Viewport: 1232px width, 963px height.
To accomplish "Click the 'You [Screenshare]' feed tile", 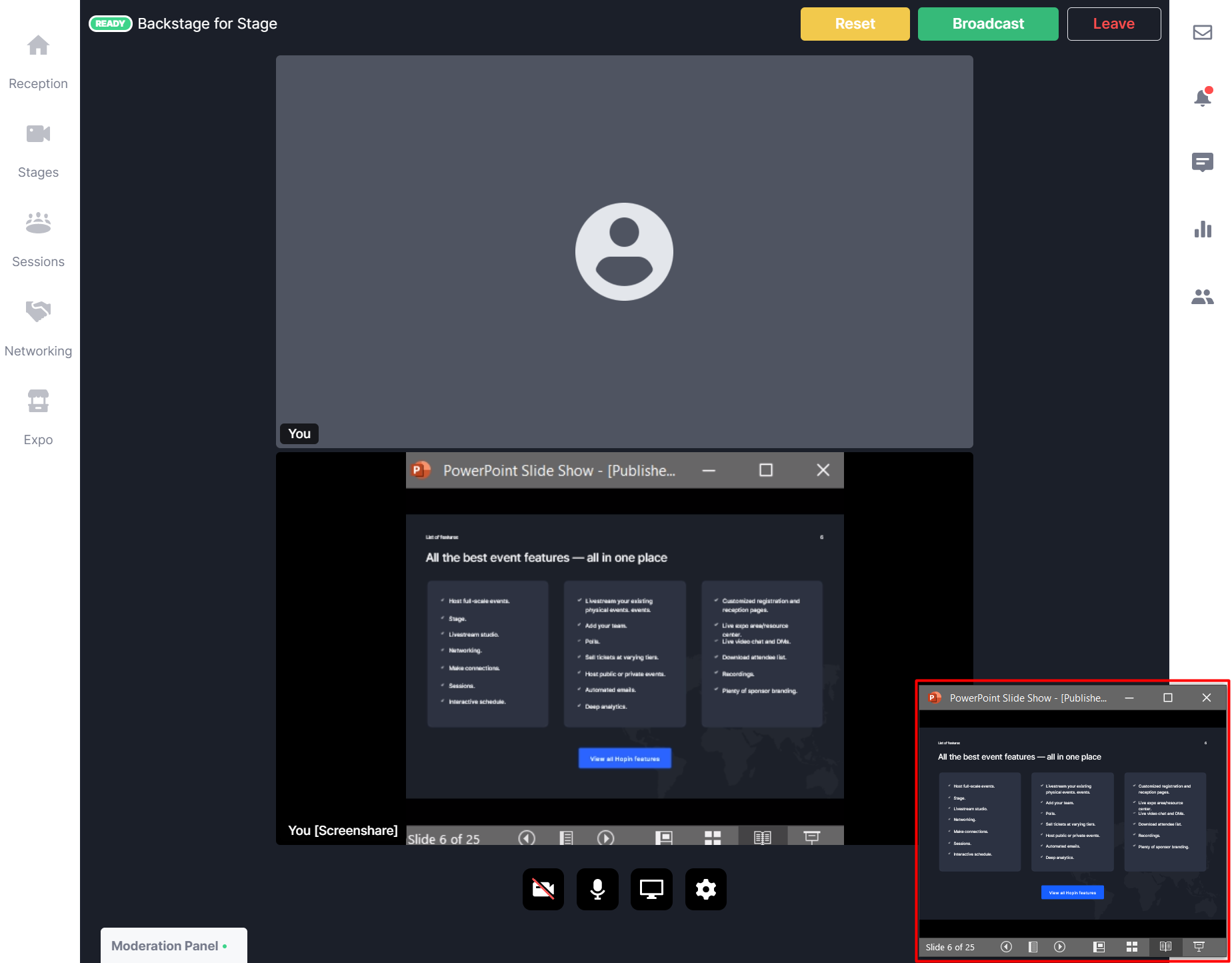I will 624,648.
